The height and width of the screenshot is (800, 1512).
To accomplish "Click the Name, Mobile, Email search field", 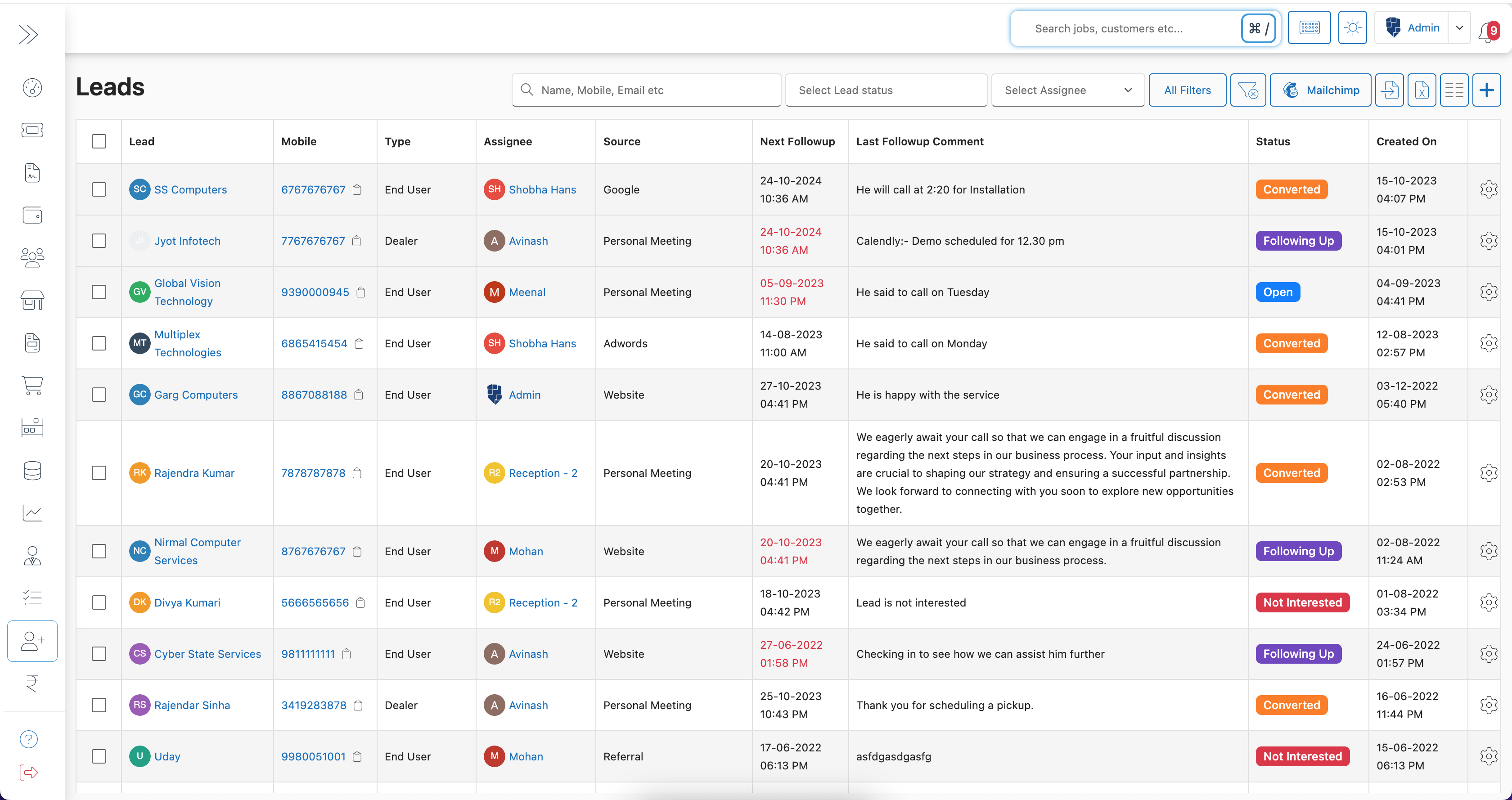I will point(646,90).
